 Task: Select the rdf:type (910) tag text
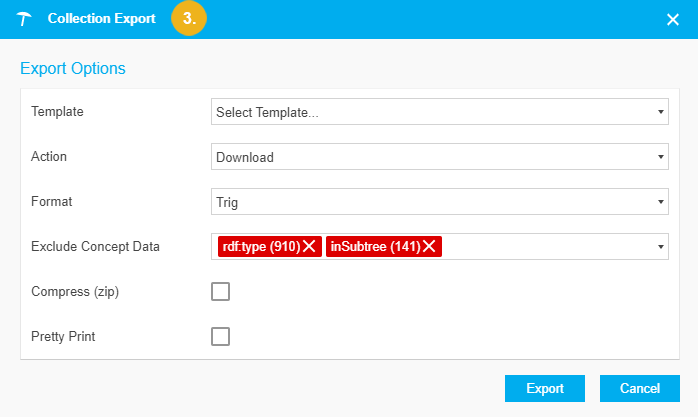pos(259,247)
